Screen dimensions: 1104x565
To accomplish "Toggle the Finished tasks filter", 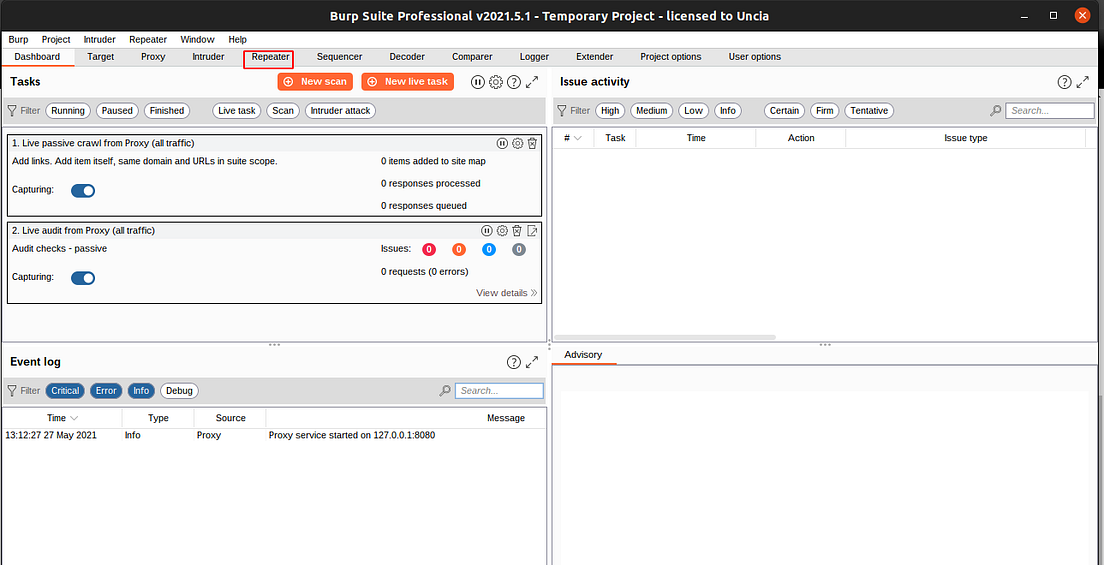I will pyautogui.click(x=167, y=111).
